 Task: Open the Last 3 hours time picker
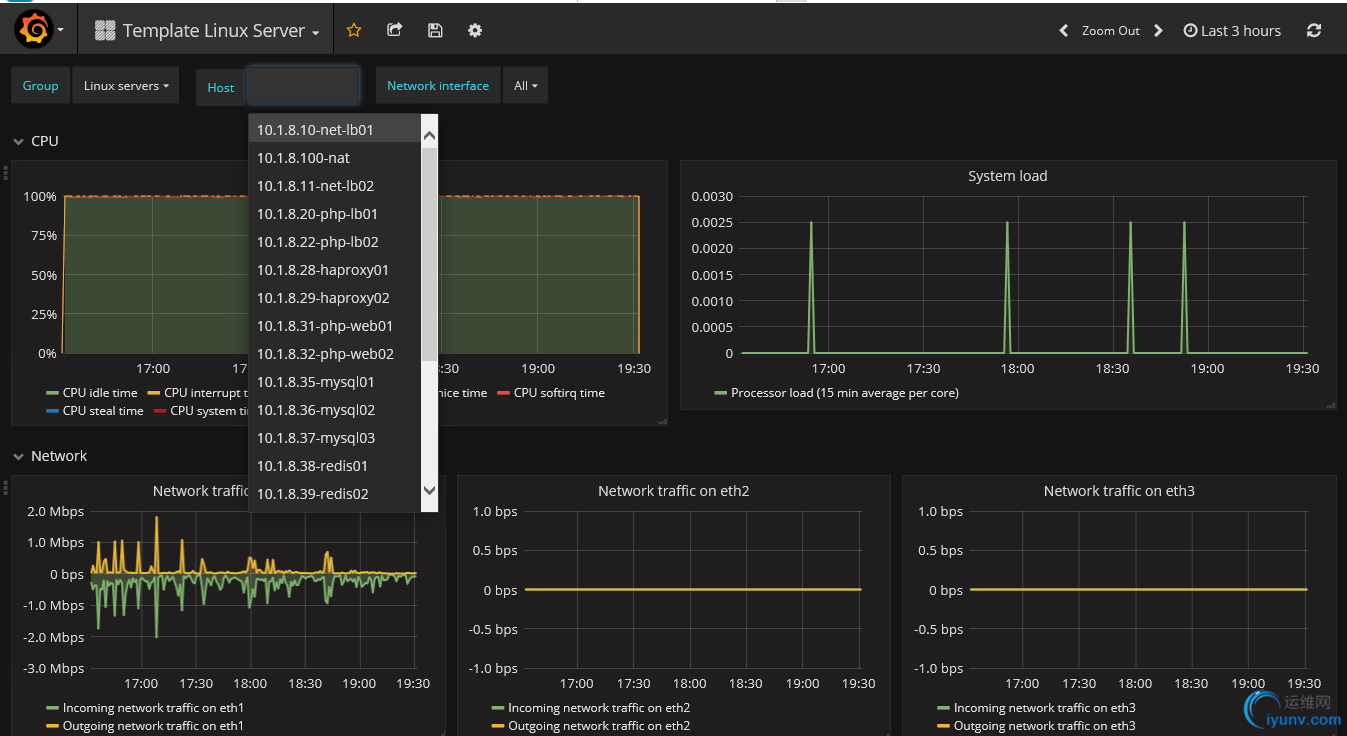click(1232, 31)
